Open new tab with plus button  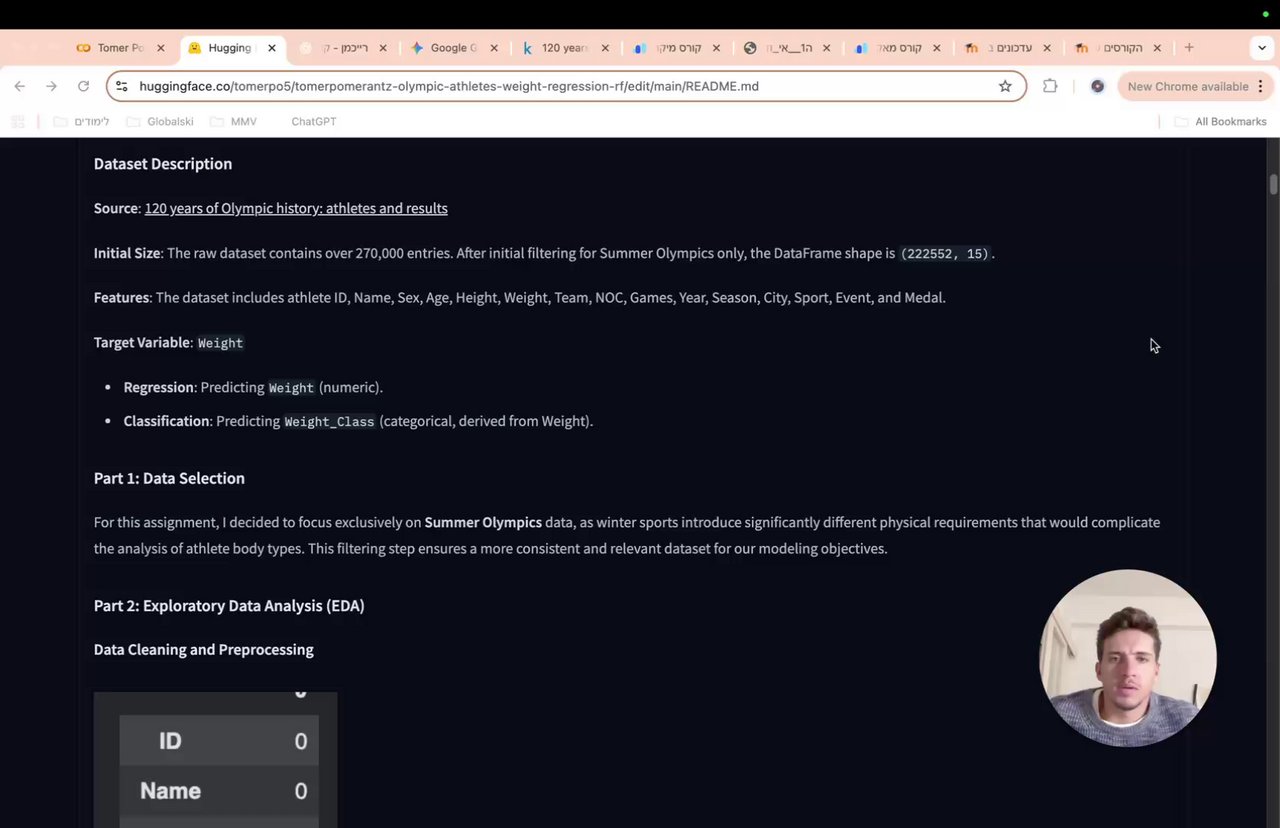1189,47
